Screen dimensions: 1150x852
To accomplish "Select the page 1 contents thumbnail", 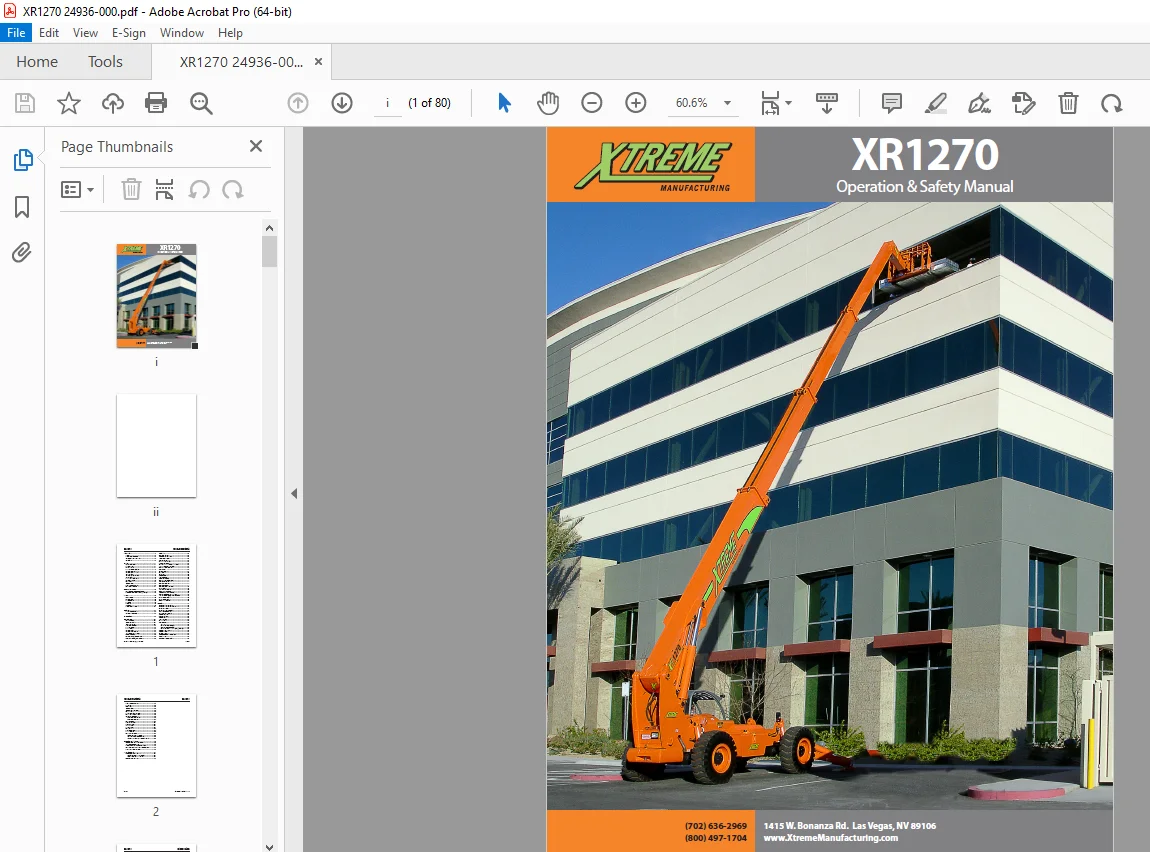I will 156,595.
